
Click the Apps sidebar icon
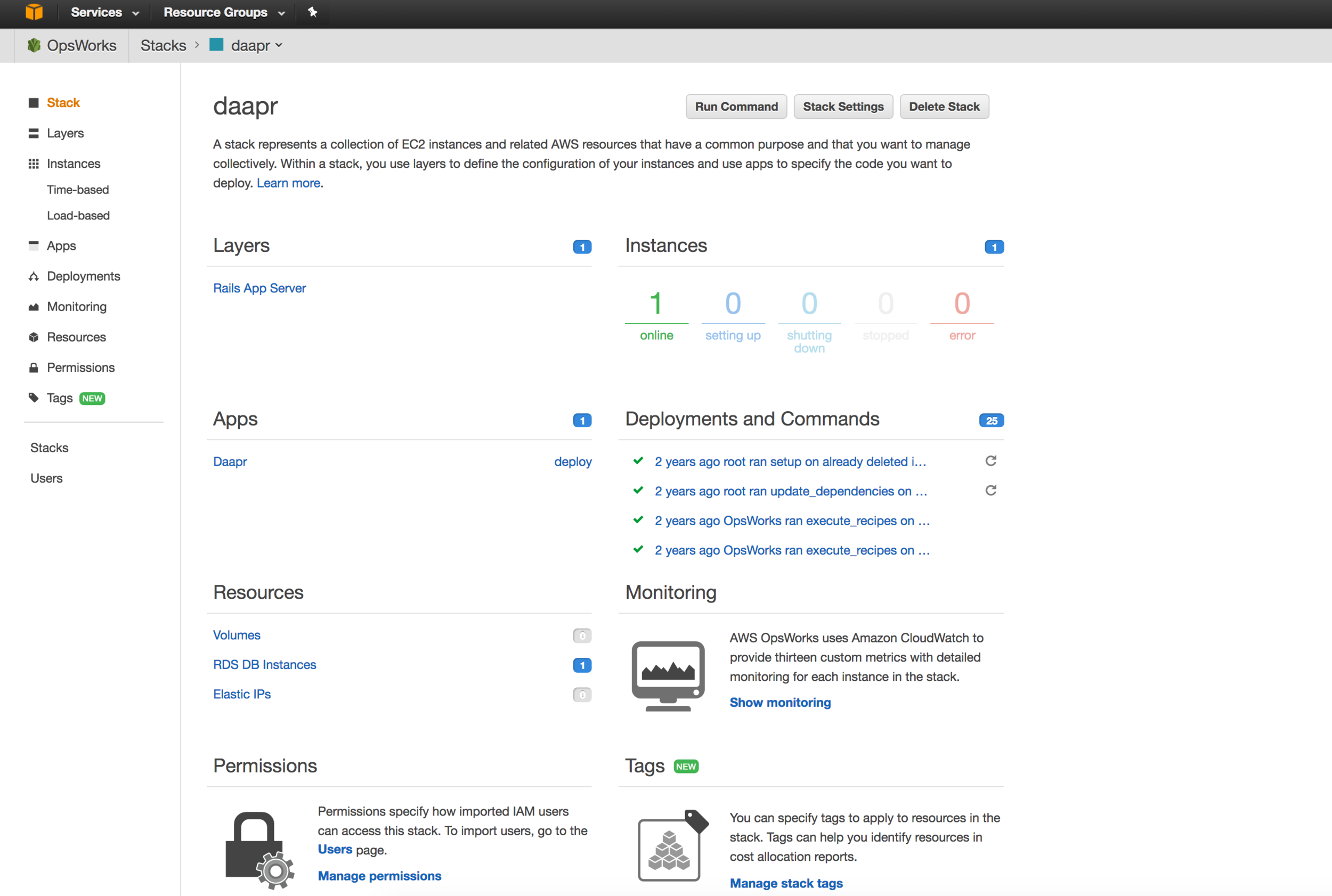coord(34,245)
